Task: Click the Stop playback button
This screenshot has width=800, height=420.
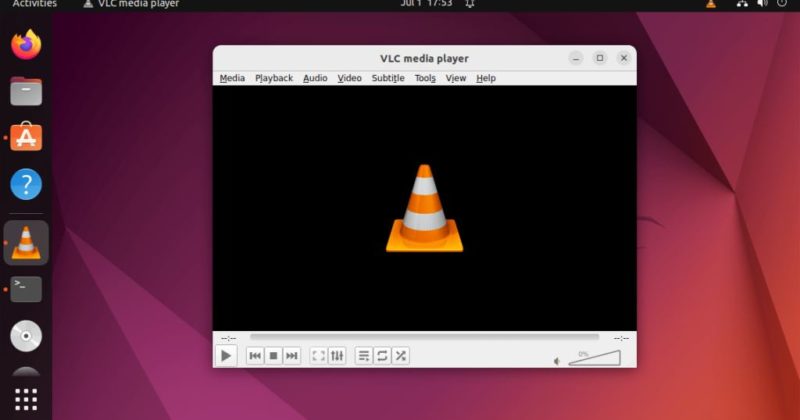Action: 273,355
